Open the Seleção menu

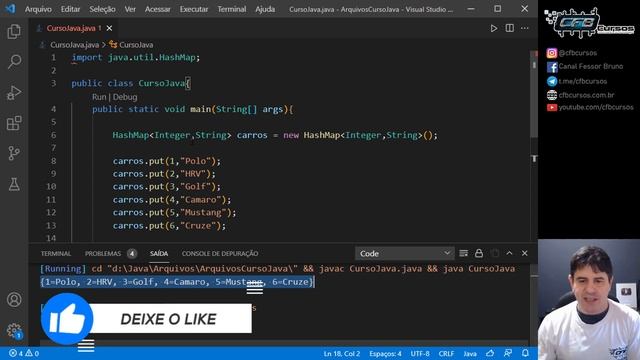click(102, 9)
